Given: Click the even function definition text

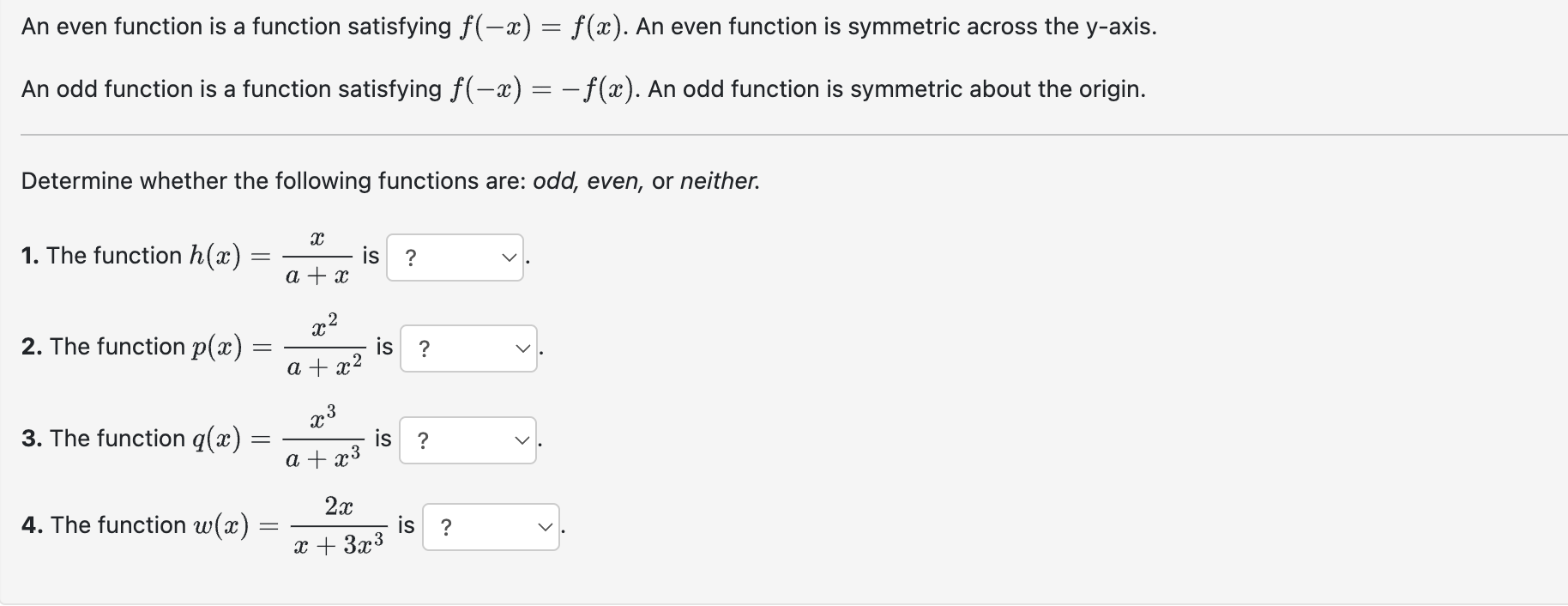Looking at the screenshot, I should [588, 26].
